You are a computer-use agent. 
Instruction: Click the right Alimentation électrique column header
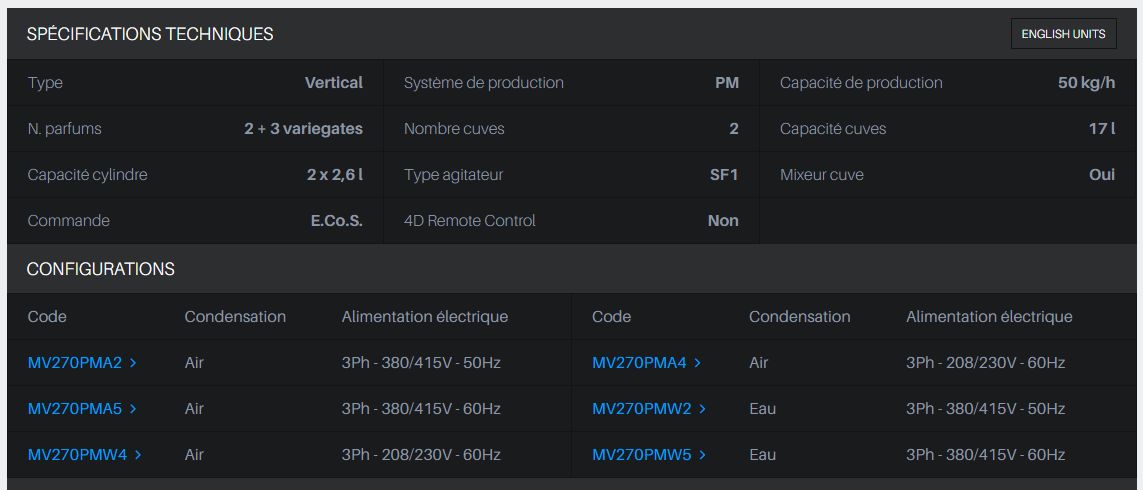(989, 317)
